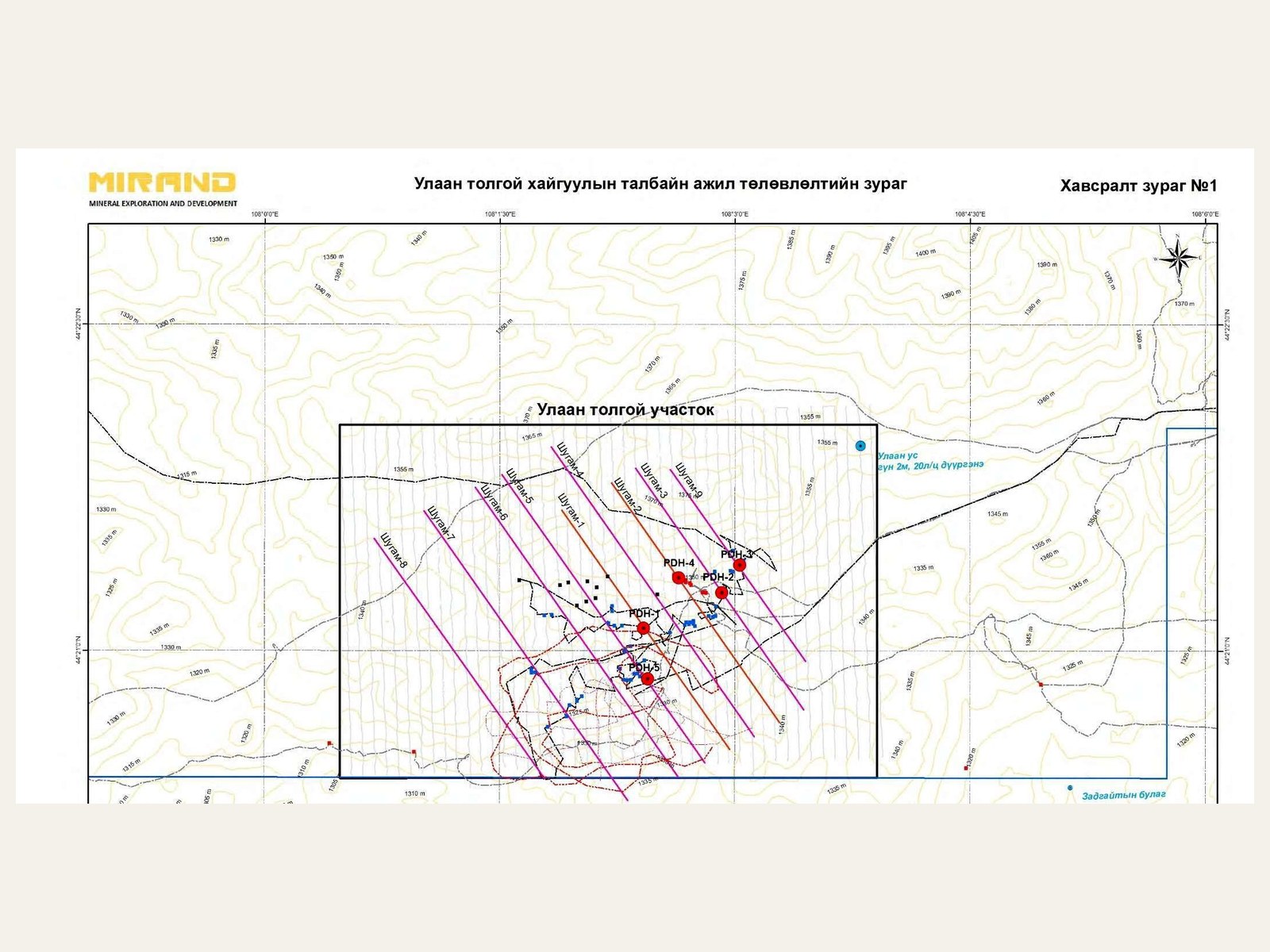This screenshot has height=952, width=1270.
Task: Select the Шугам-7 line label
Action: (441, 524)
